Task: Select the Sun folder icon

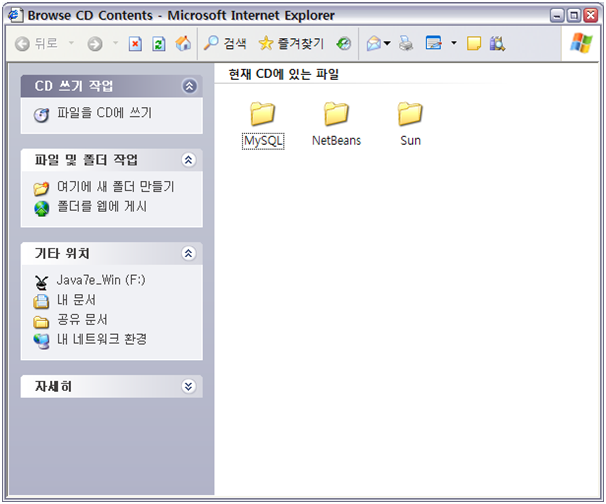Action: coord(410,114)
